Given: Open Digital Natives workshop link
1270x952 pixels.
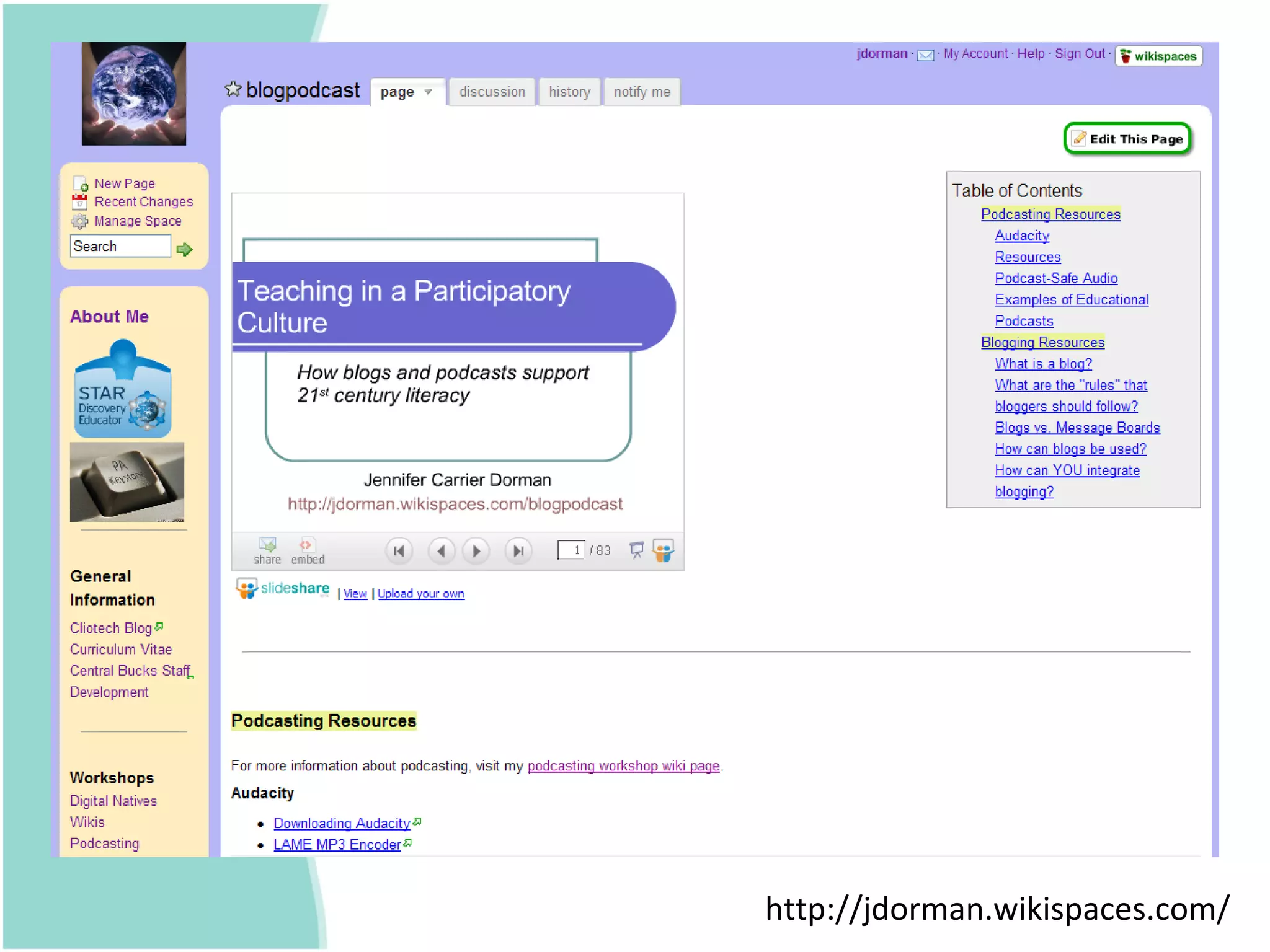Looking at the screenshot, I should point(113,801).
